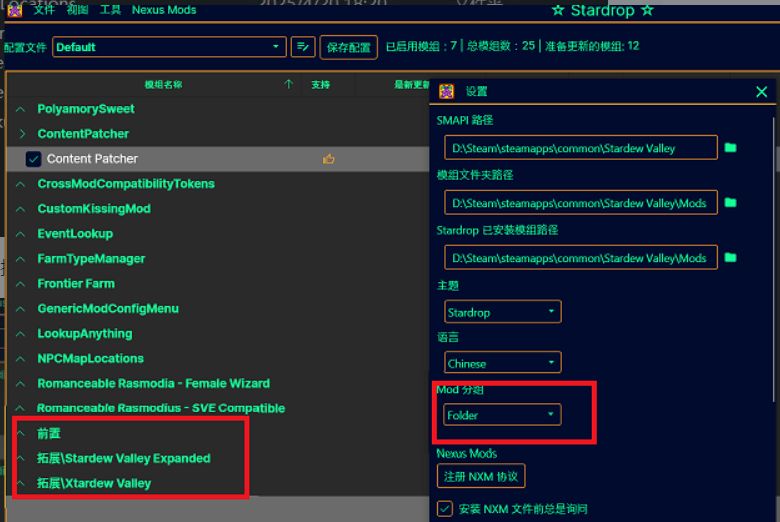The image size is (780, 522).
Task: Click the thumbs-up endorse icon for Content Patcher
Action: [x=328, y=159]
